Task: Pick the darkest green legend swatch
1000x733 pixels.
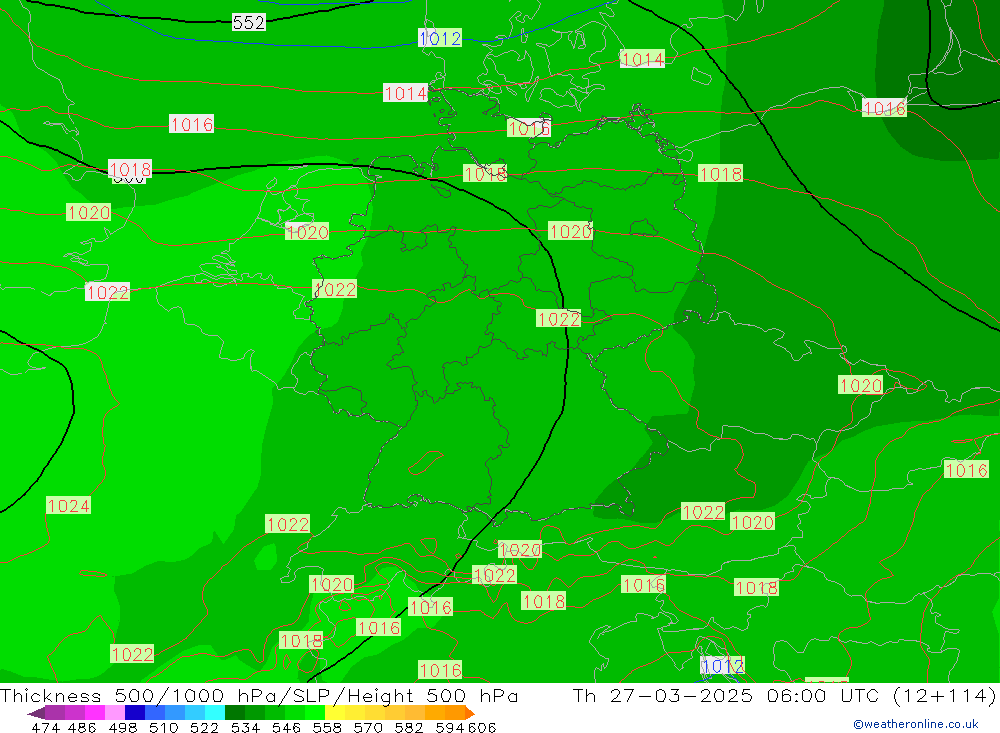Action: coord(235,713)
